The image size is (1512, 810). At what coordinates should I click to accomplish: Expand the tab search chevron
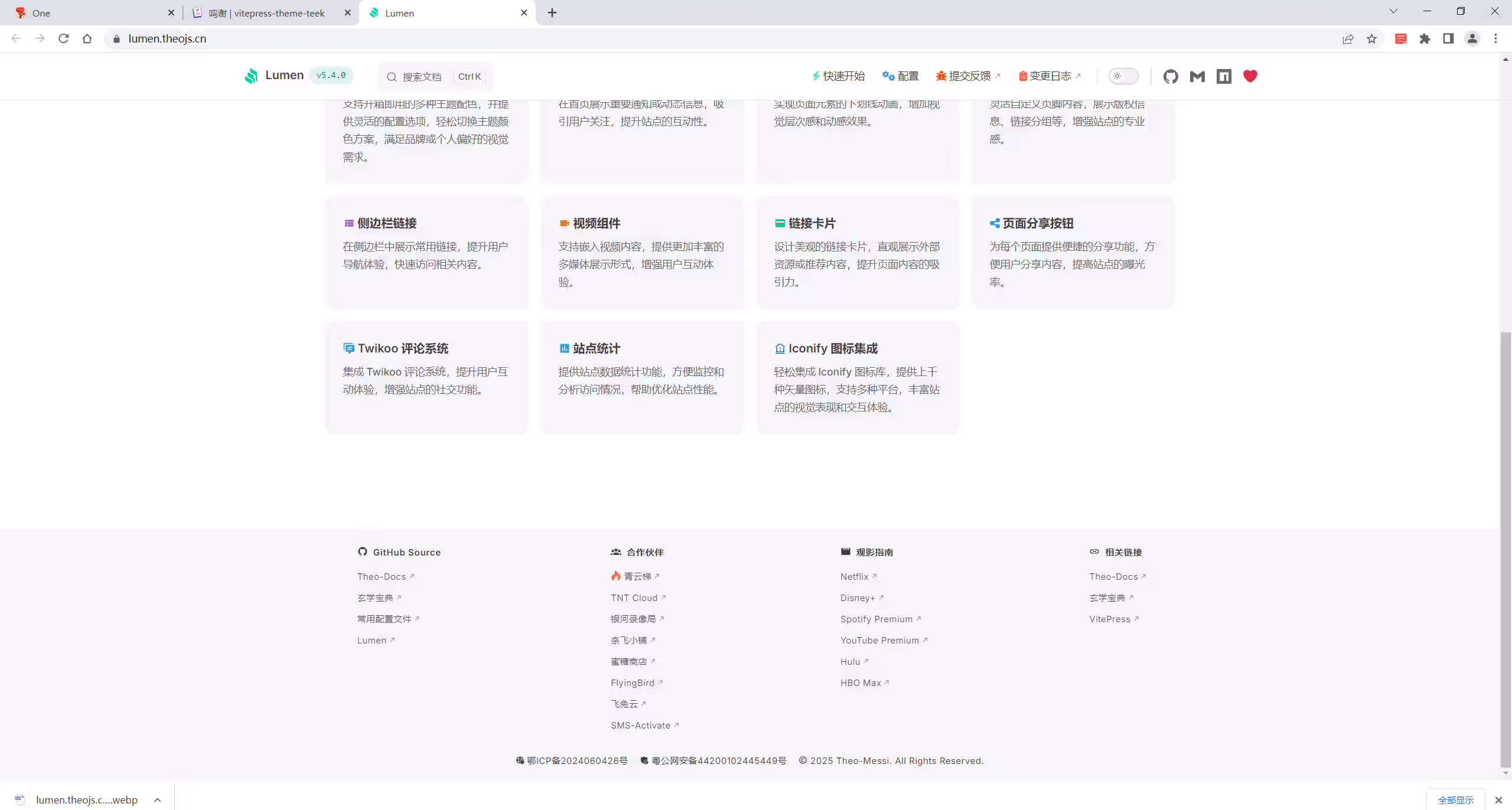pos(1393,11)
